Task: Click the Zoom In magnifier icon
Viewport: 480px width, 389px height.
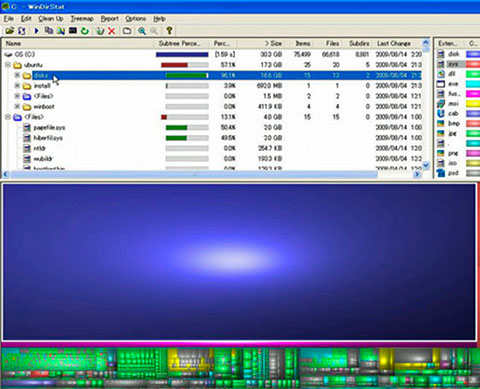Action: tap(142, 31)
